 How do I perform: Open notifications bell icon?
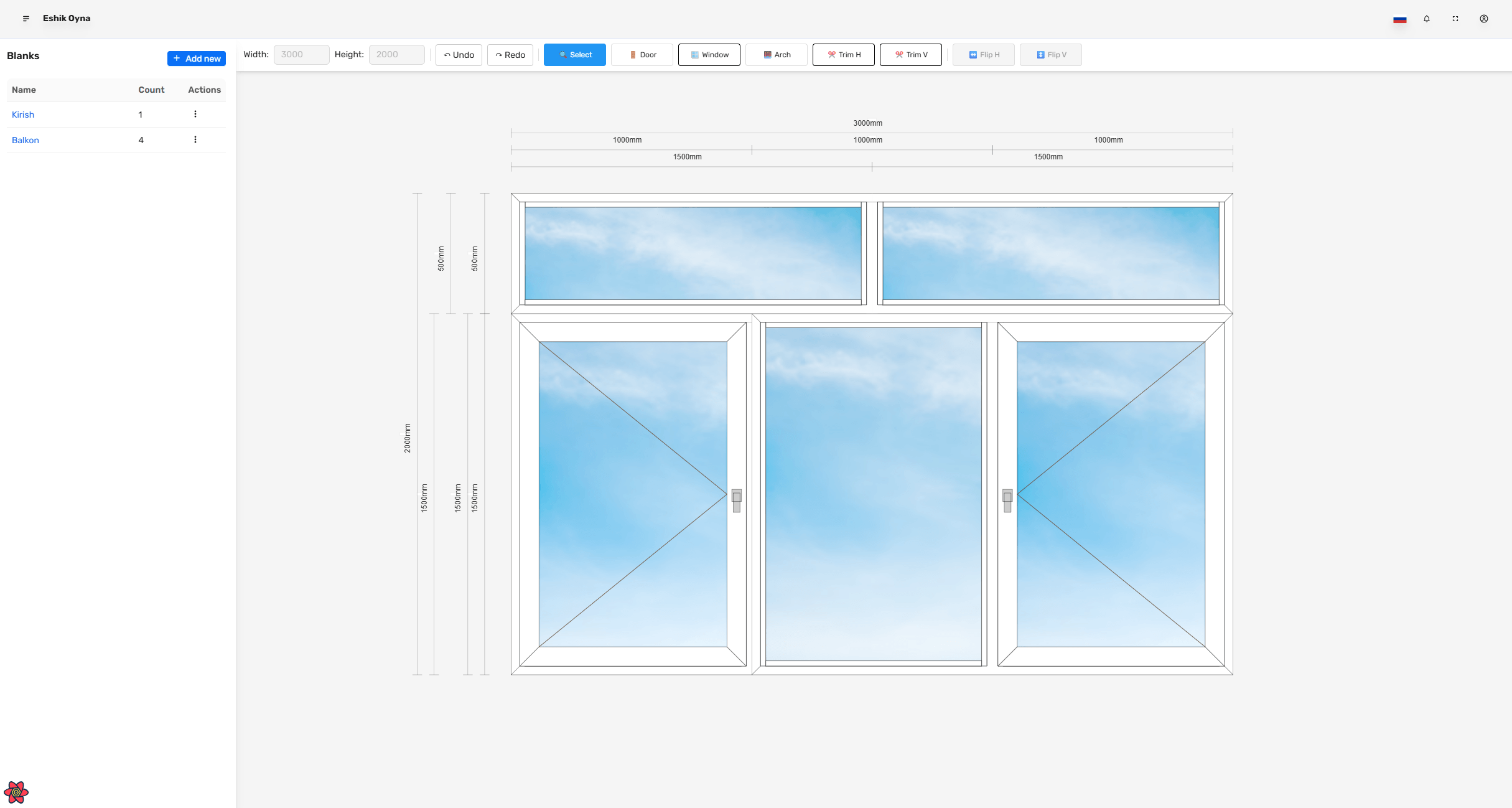pos(1427,19)
